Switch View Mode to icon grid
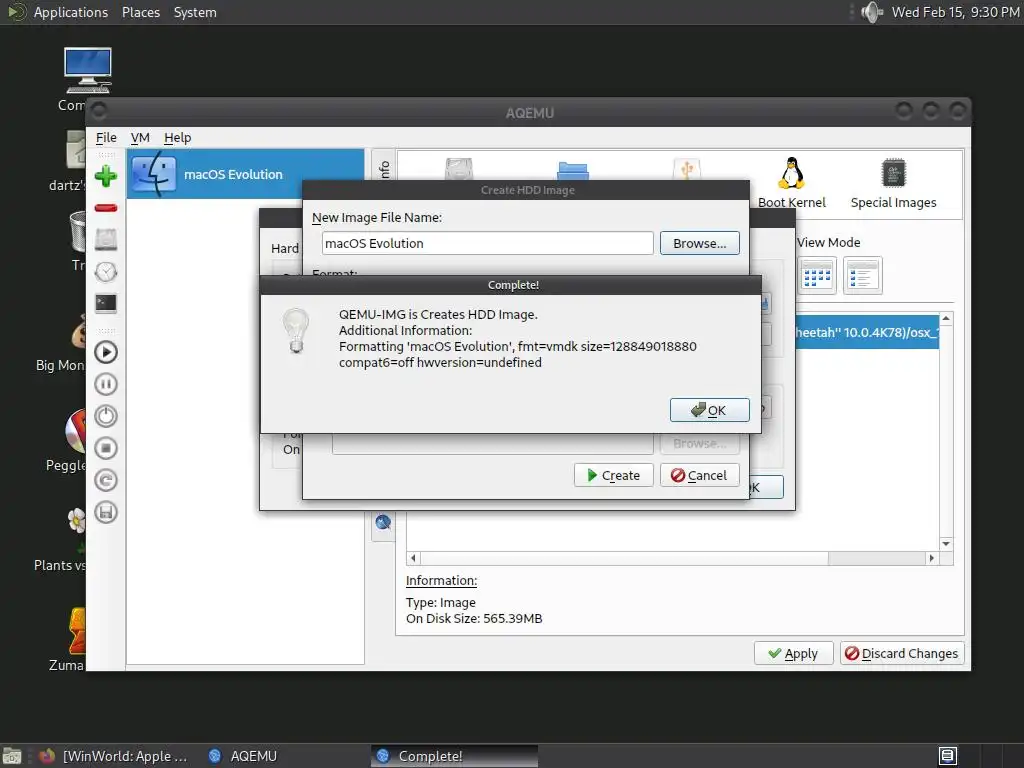1024x768 pixels. (x=817, y=276)
